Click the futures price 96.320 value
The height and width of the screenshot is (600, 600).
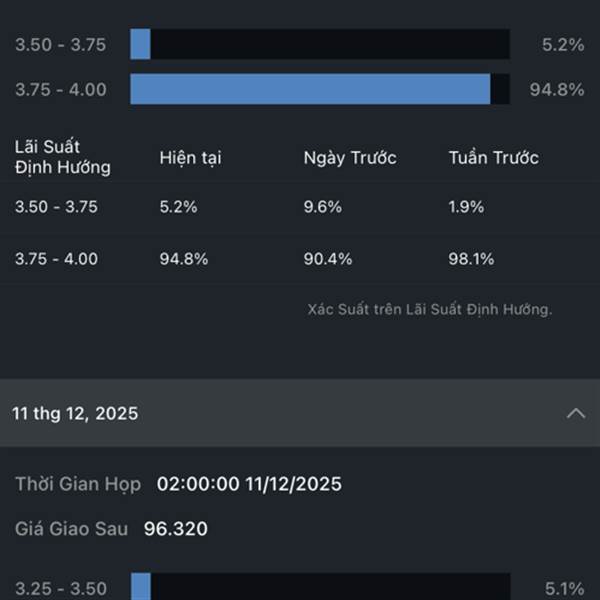pos(176,529)
